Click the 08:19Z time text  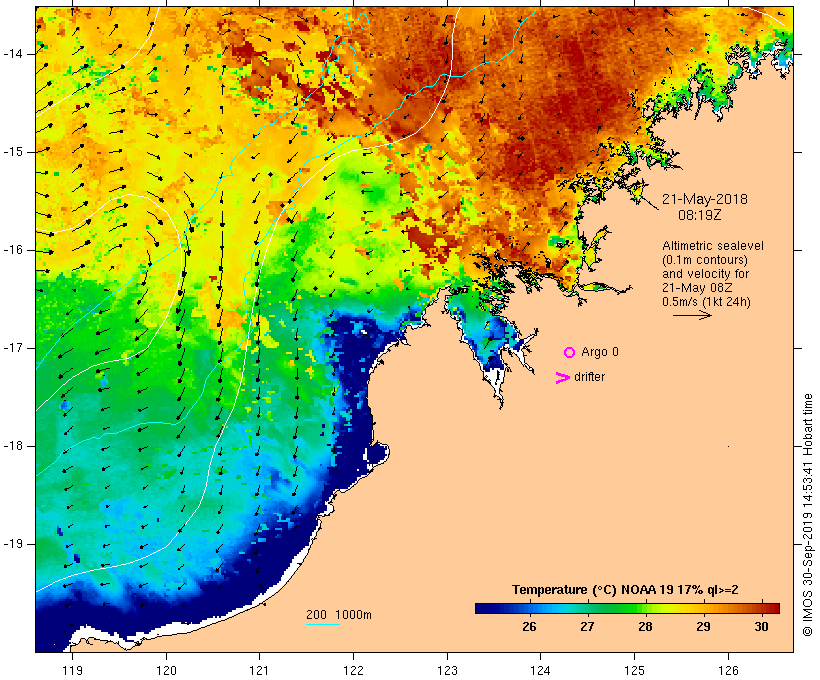[700, 215]
